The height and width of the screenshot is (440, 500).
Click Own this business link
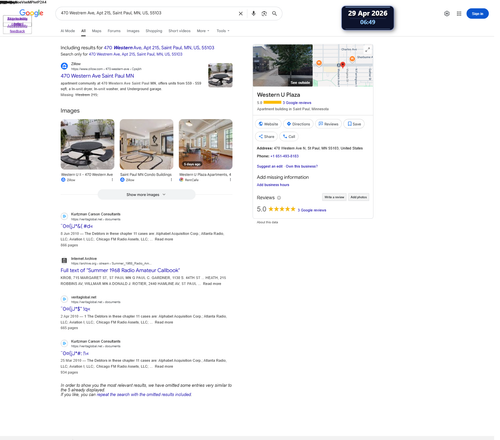302,166
